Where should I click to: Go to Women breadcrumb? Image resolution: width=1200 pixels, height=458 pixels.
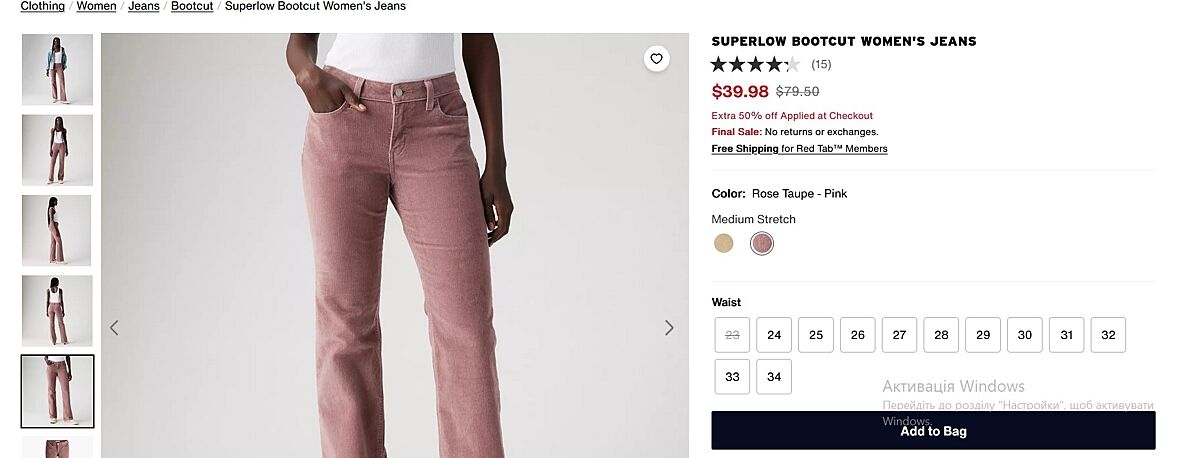coord(96,6)
